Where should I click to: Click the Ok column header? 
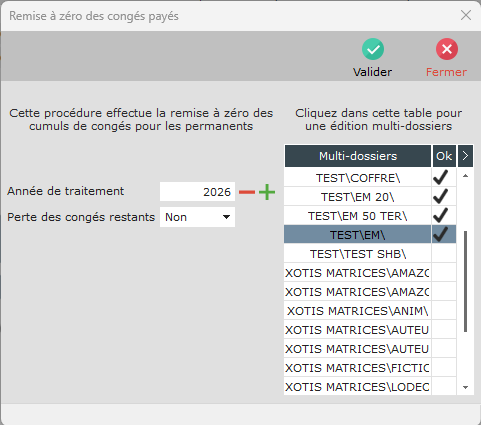pyautogui.click(x=444, y=156)
